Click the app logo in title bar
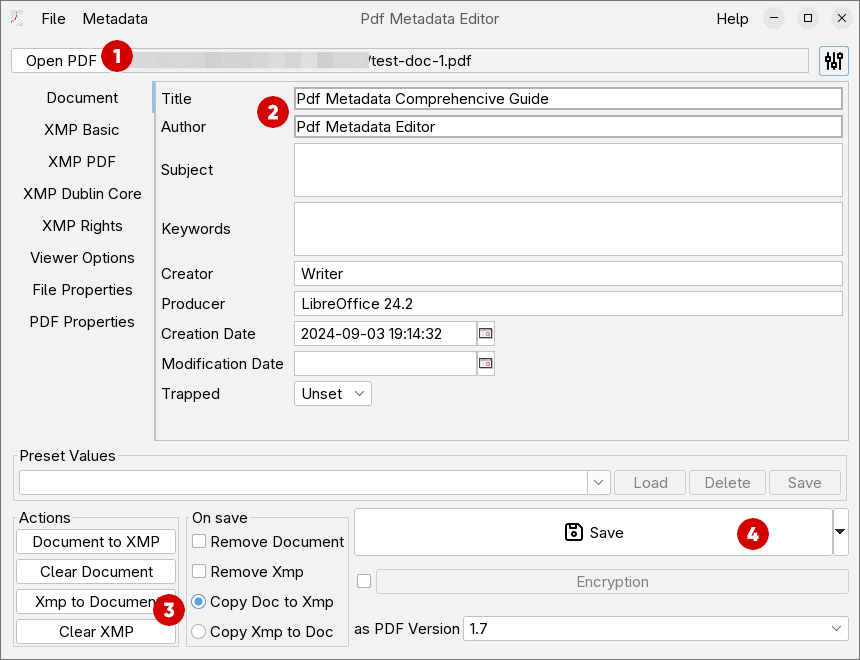 (17, 19)
